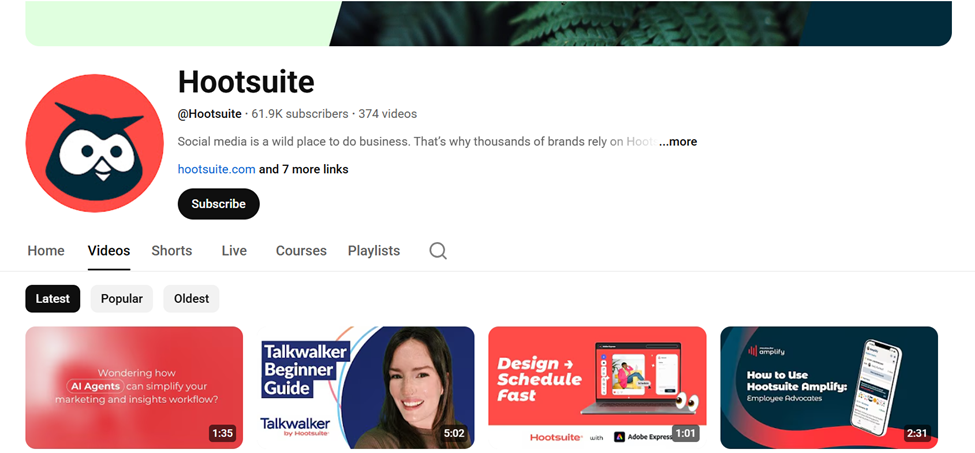The image size is (975, 453).
Task: Select the Videos tab
Action: pos(109,251)
